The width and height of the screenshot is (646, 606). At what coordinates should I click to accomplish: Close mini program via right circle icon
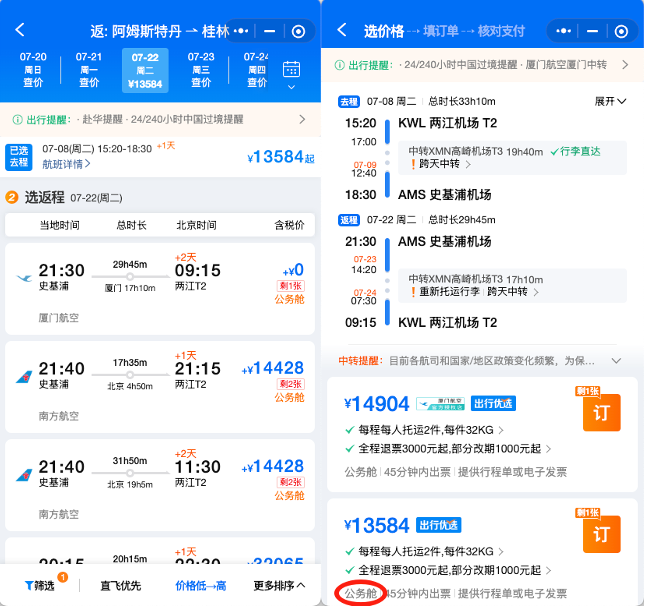click(x=621, y=31)
